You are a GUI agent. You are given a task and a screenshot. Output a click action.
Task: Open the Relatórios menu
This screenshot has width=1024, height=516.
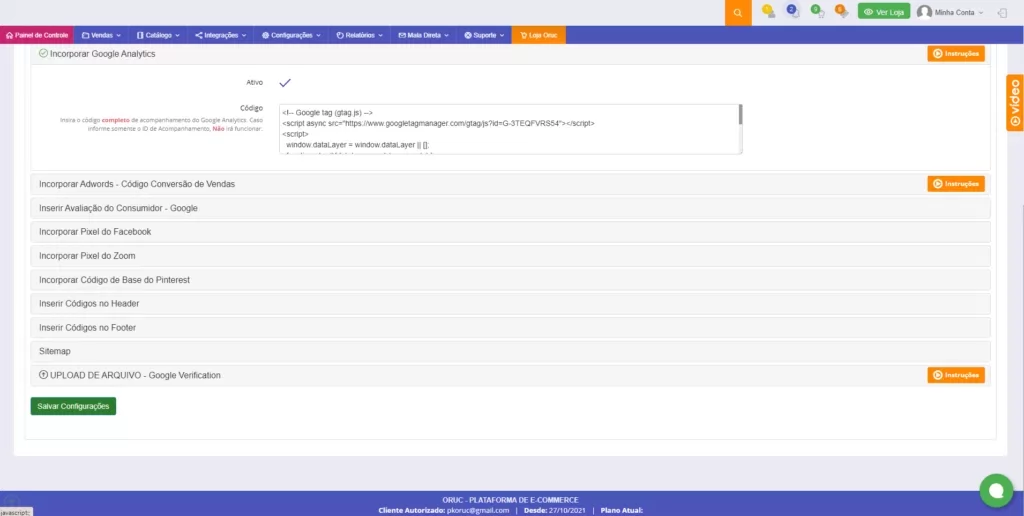pos(359,35)
